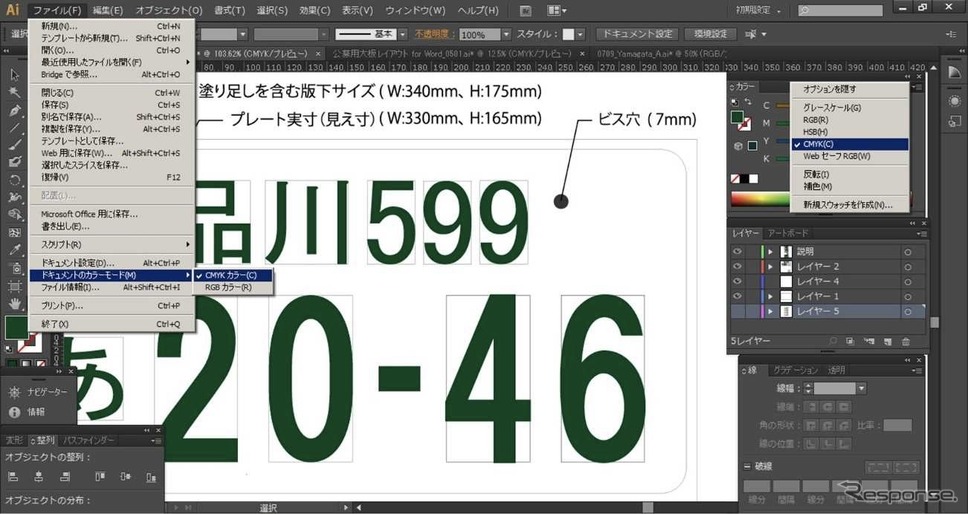968x514 pixels.
Task: Toggle the eye icon for レイヤー 4
Action: click(x=738, y=282)
